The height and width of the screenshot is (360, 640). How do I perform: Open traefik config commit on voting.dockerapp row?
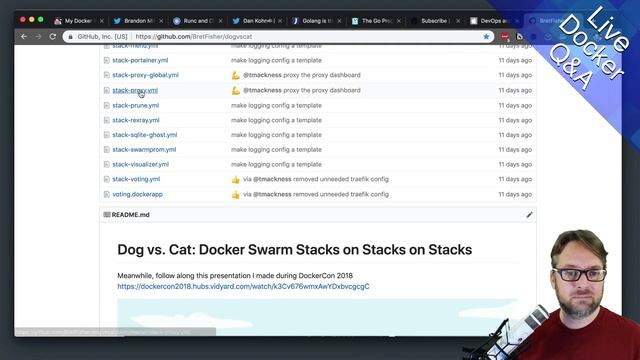(316, 194)
